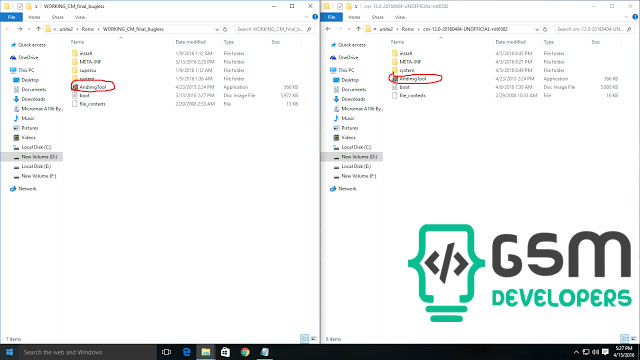640x360 pixels.
Task: Expand address history dropdown in right window
Action: click(537, 29)
